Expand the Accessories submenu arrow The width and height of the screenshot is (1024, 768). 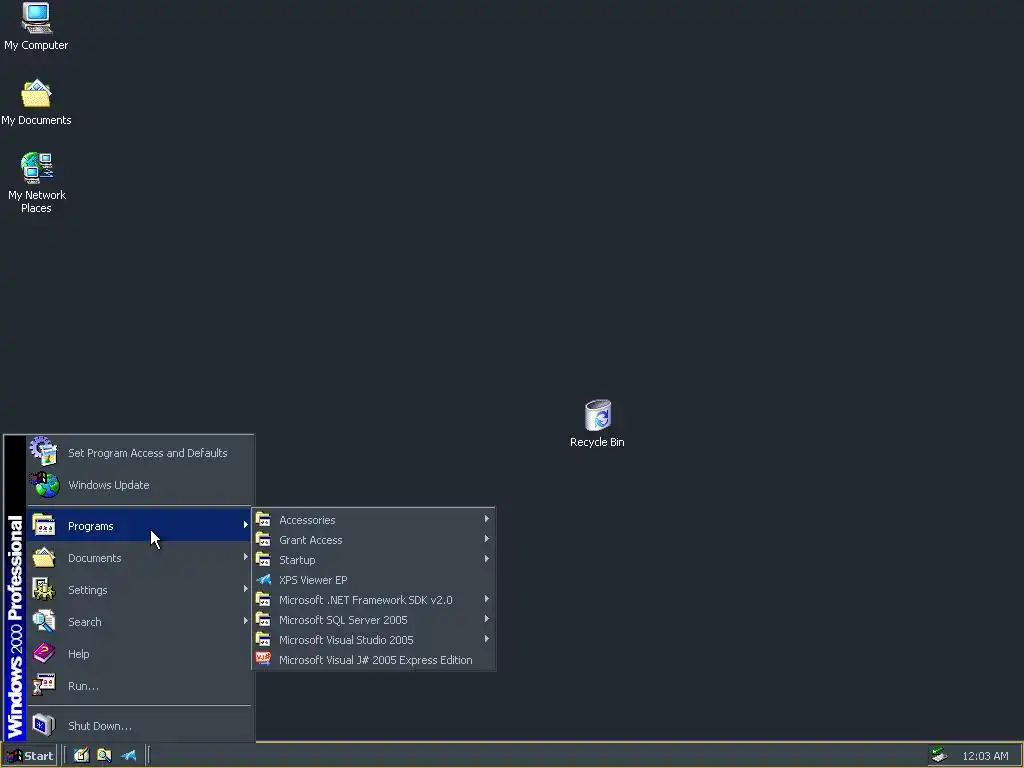pos(487,519)
